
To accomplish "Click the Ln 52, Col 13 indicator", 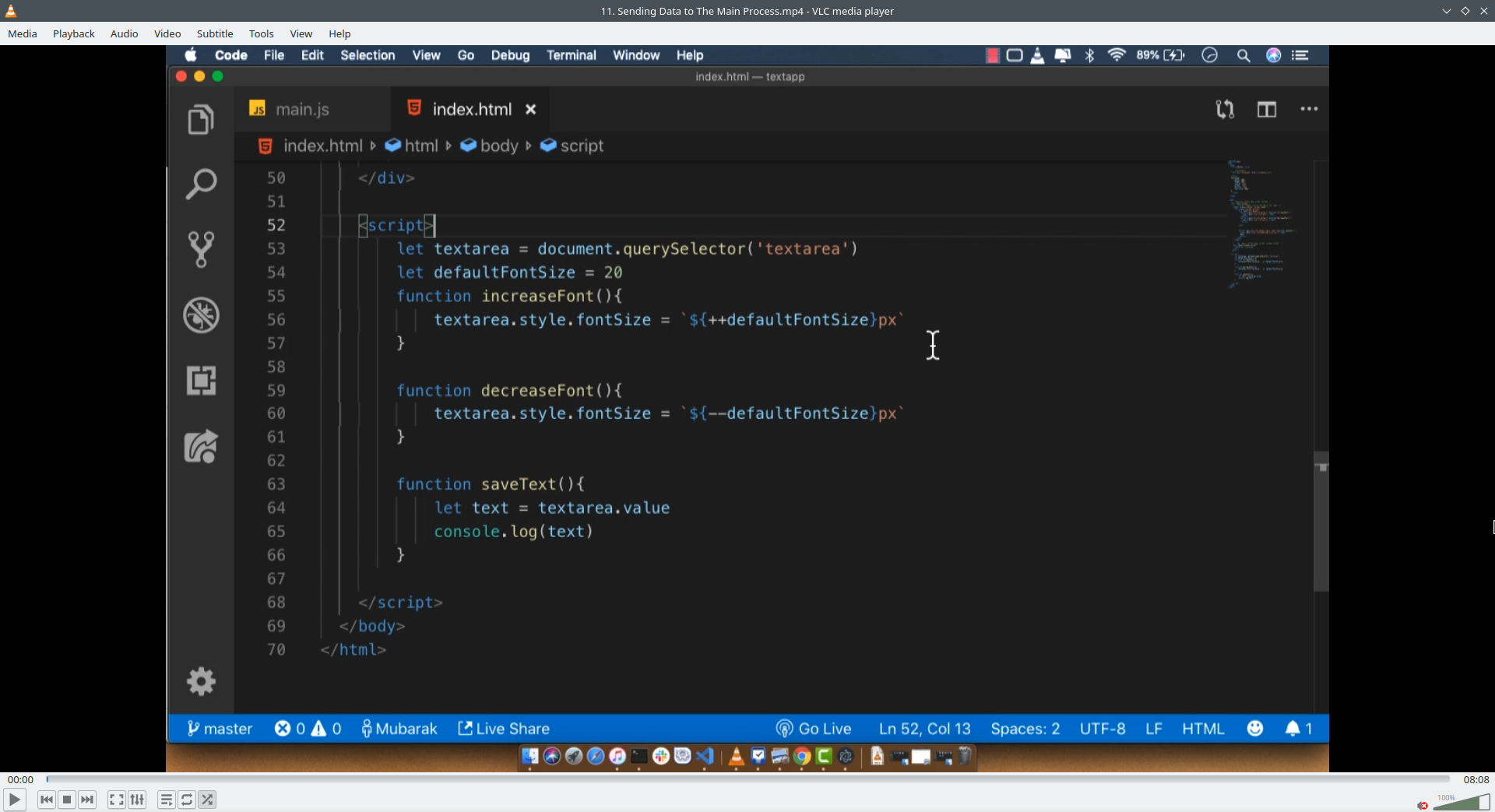I will pos(925,729).
